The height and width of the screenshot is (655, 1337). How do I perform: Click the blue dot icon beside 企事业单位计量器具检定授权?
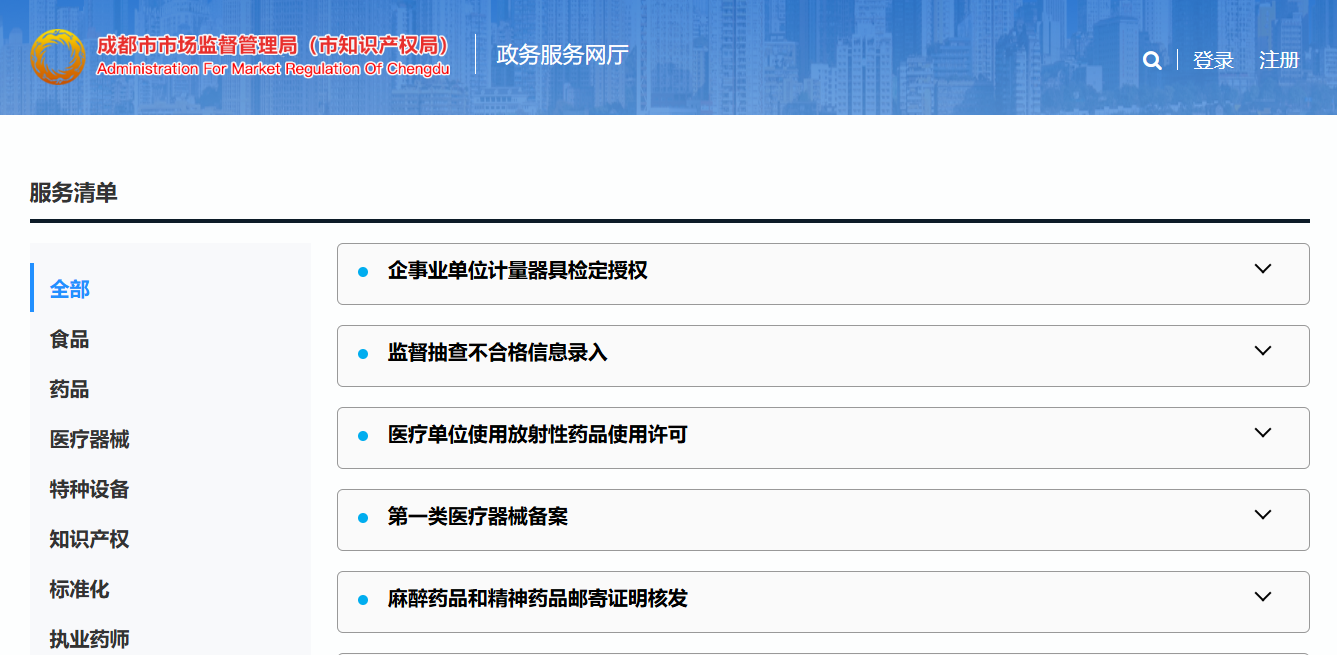(x=362, y=271)
